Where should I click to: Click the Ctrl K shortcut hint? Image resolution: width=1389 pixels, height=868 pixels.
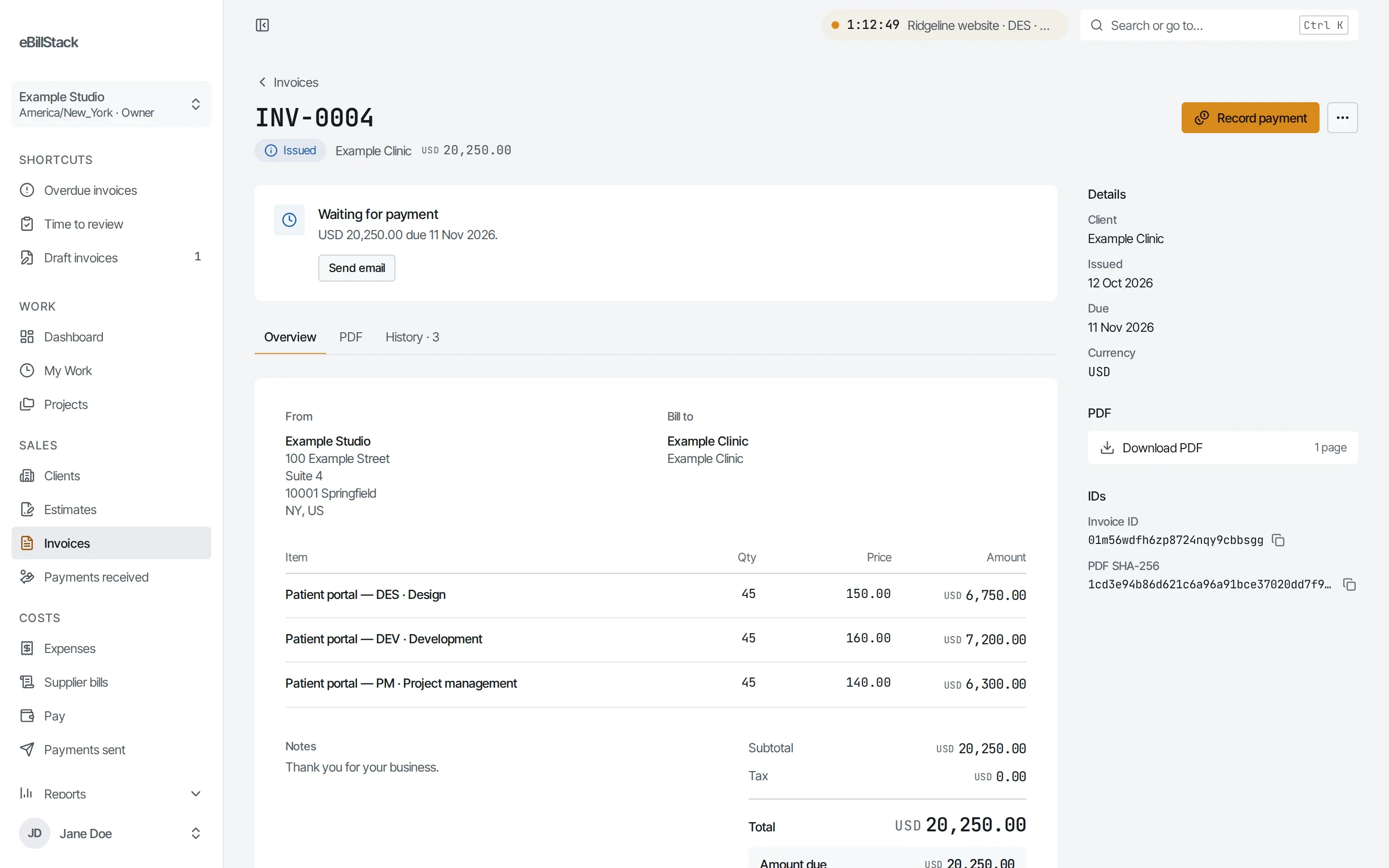[1323, 25]
